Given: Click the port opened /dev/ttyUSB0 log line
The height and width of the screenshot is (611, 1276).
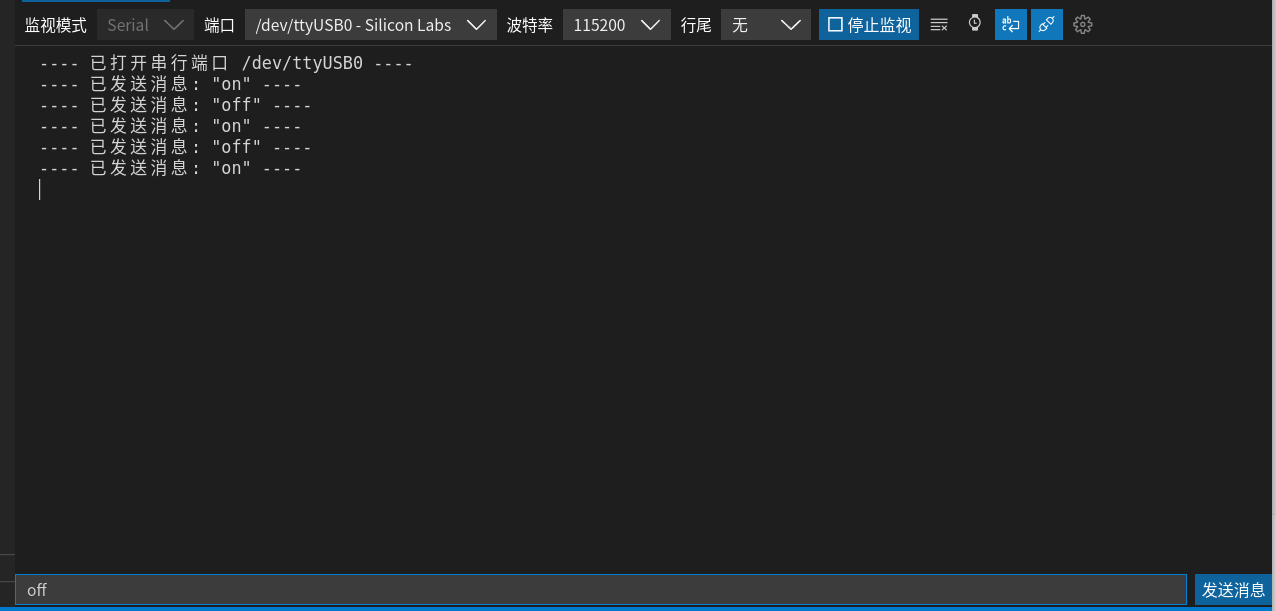Looking at the screenshot, I should pos(226,64).
